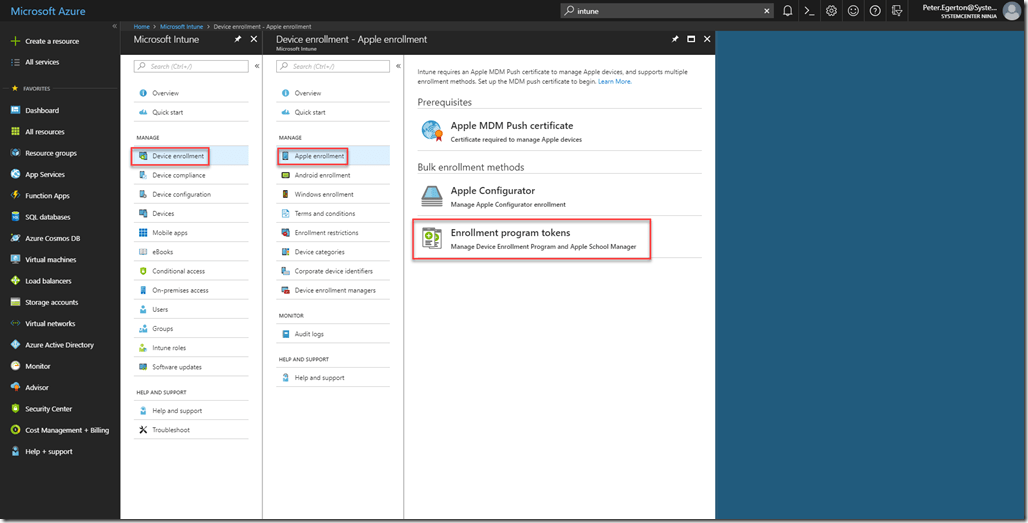
Task: Open Azure Active Directory from favorites
Action: pos(59,345)
